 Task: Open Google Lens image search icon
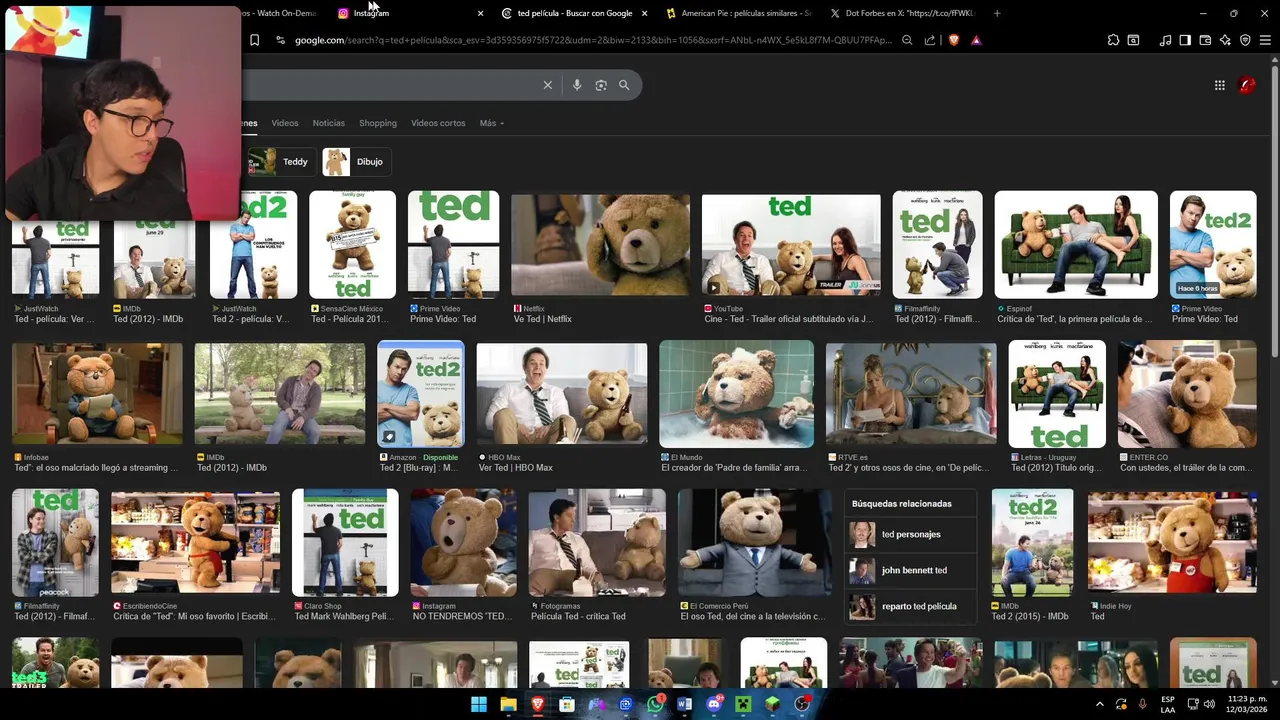pos(601,85)
